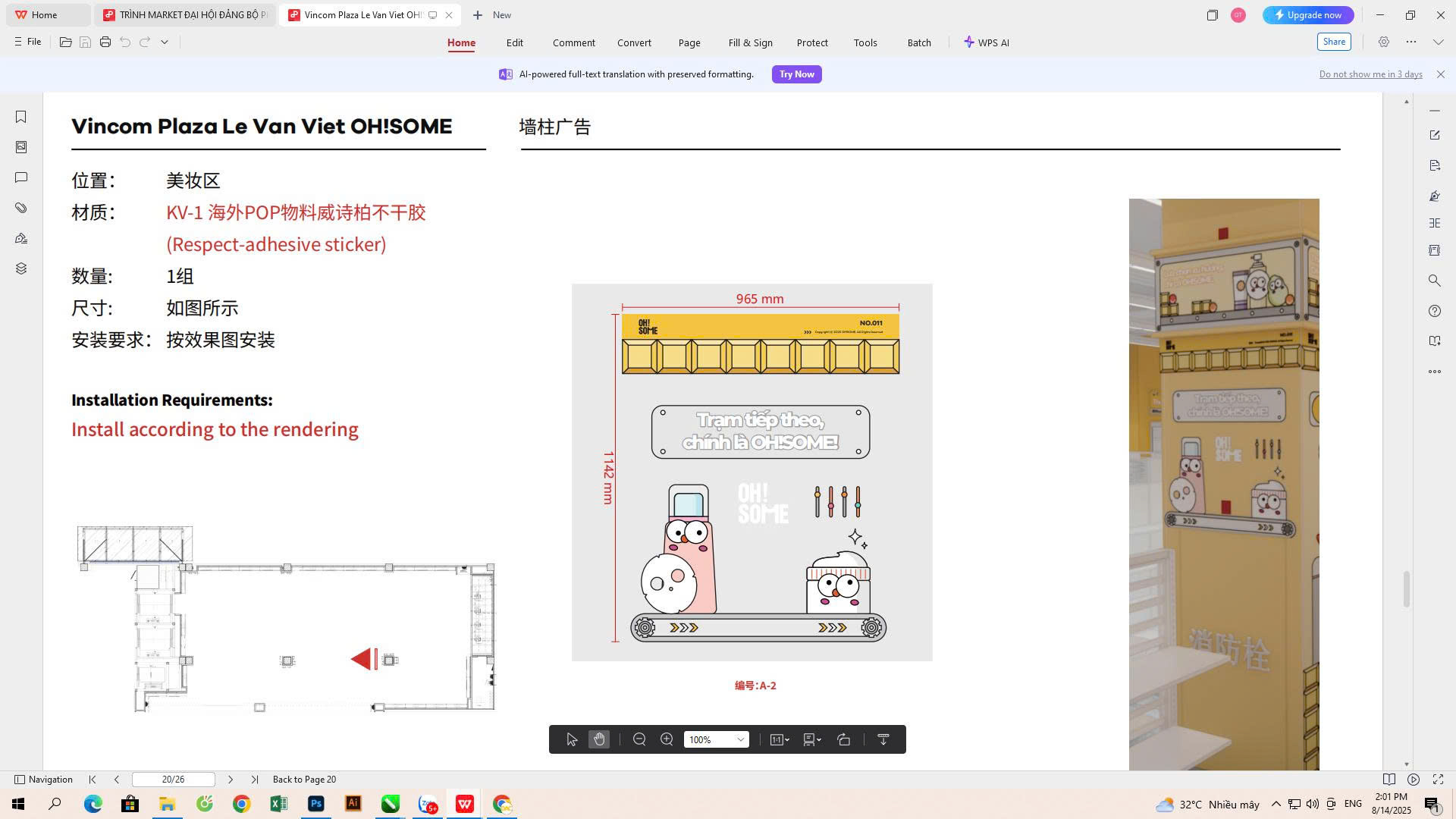Click the Search magnifier in the right sidebar
Screen dimensions: 1456x819
[x=1435, y=281]
